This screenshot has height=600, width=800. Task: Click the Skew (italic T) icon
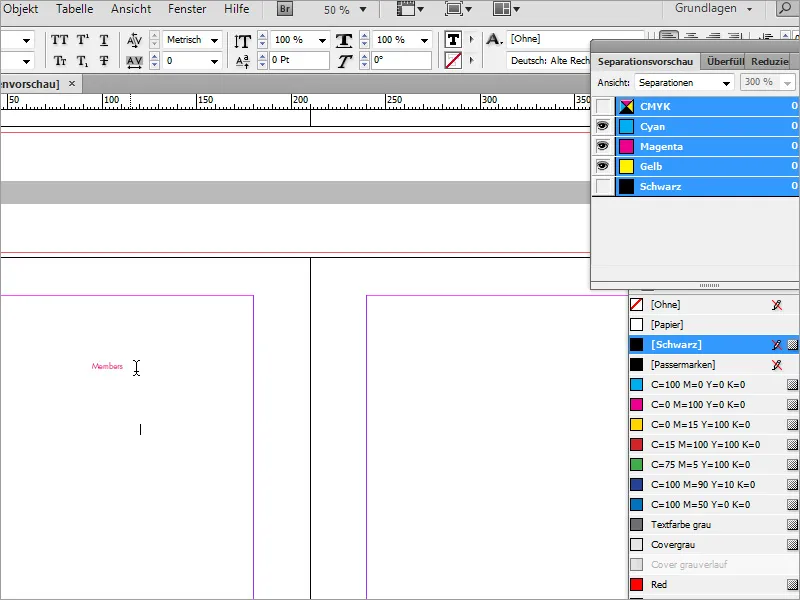coord(344,61)
